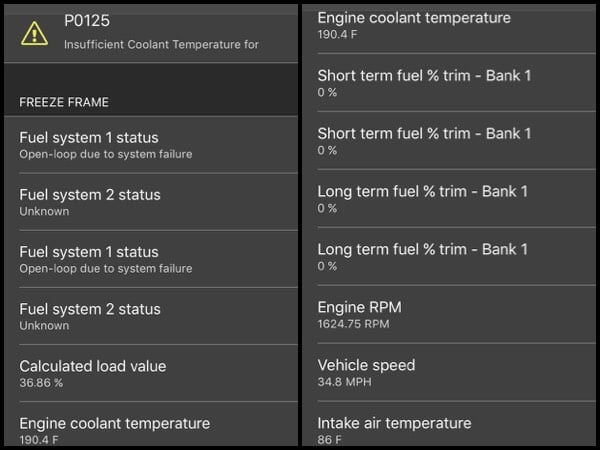
Task: Open Engine coolant temperature in right panel
Action: tap(448, 29)
